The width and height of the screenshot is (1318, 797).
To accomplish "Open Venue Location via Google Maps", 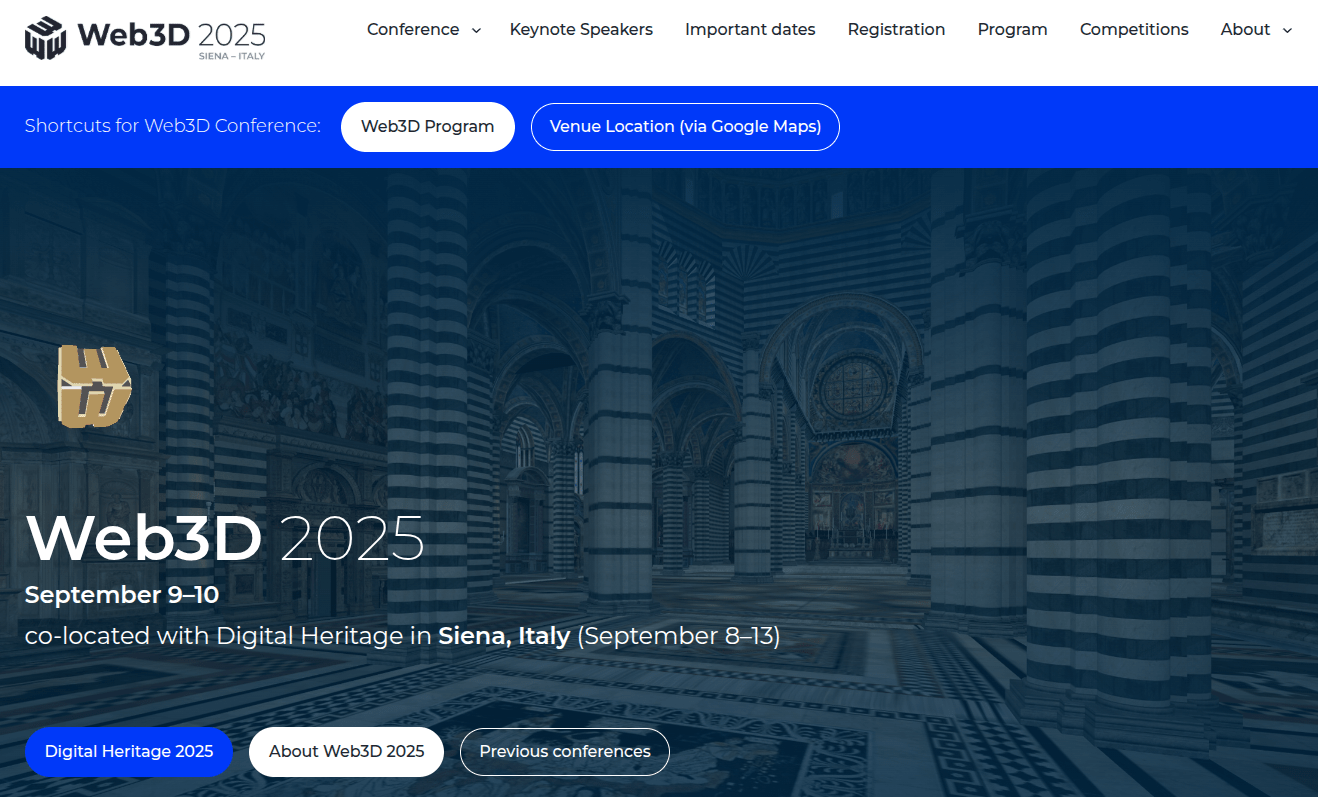I will point(685,127).
